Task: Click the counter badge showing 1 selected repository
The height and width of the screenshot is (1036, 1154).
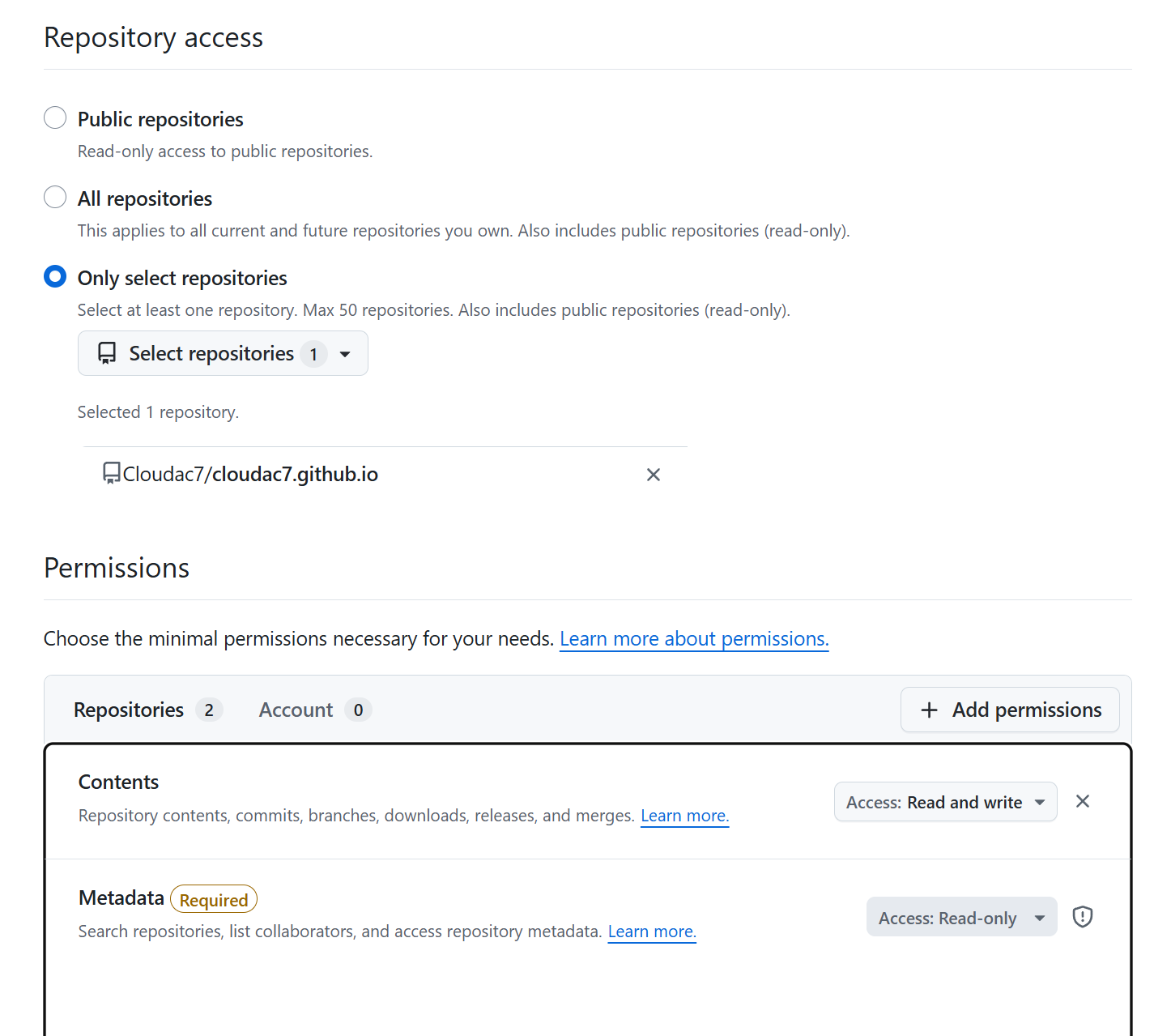Action: pyautogui.click(x=314, y=354)
